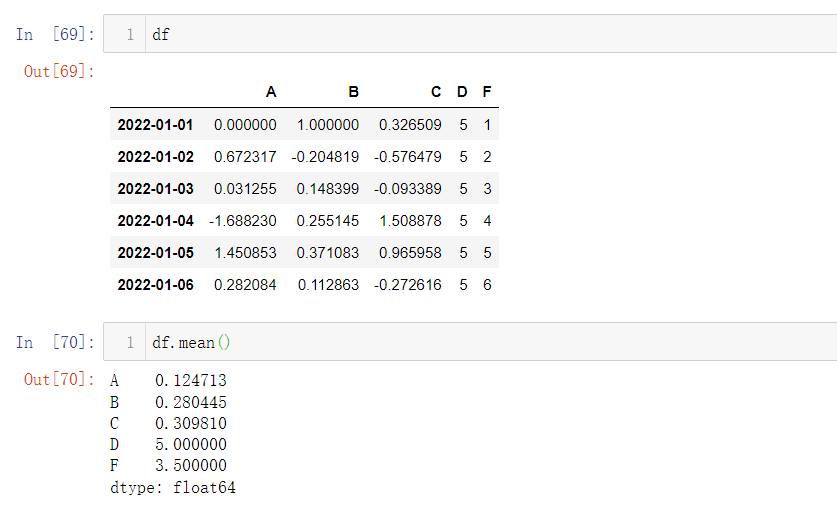
Task: Click the code cell containing df.mean()
Action: [x=470, y=342]
